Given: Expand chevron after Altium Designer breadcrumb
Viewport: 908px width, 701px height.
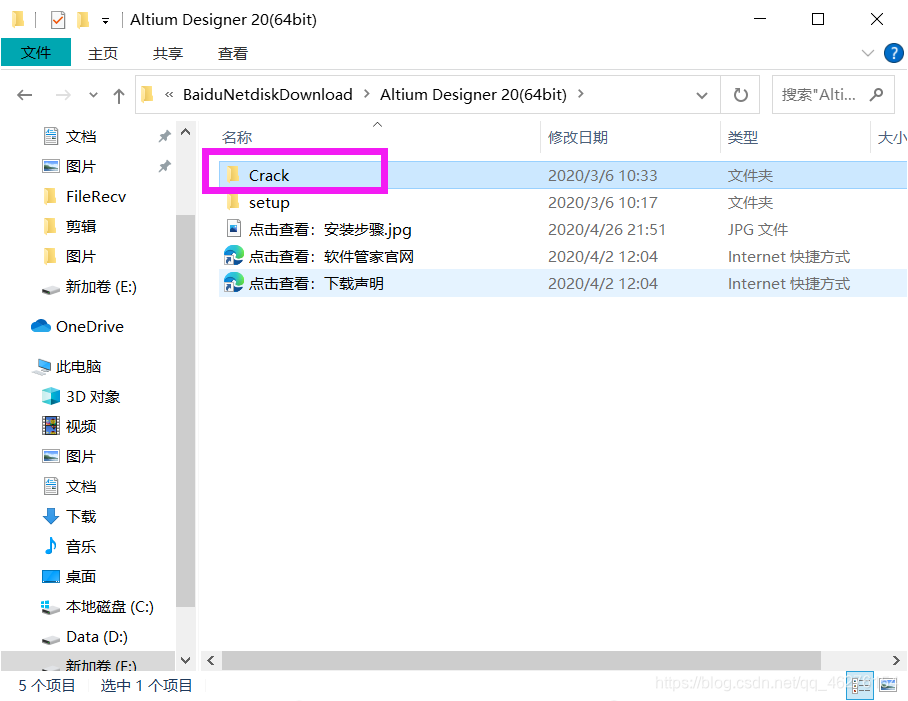Looking at the screenshot, I should [x=581, y=94].
